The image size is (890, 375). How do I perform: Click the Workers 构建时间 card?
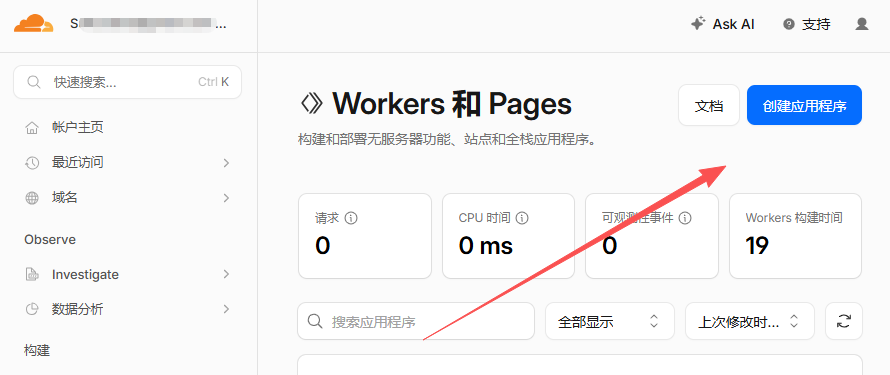(795, 236)
